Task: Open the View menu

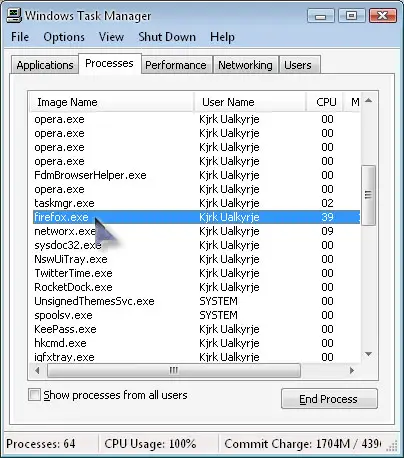Action: pos(111,37)
